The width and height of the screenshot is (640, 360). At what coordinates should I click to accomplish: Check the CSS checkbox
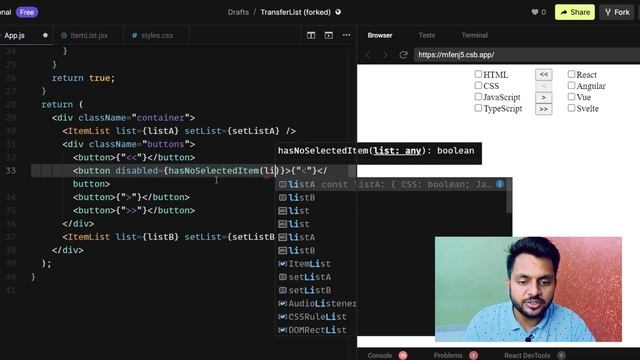click(x=478, y=85)
